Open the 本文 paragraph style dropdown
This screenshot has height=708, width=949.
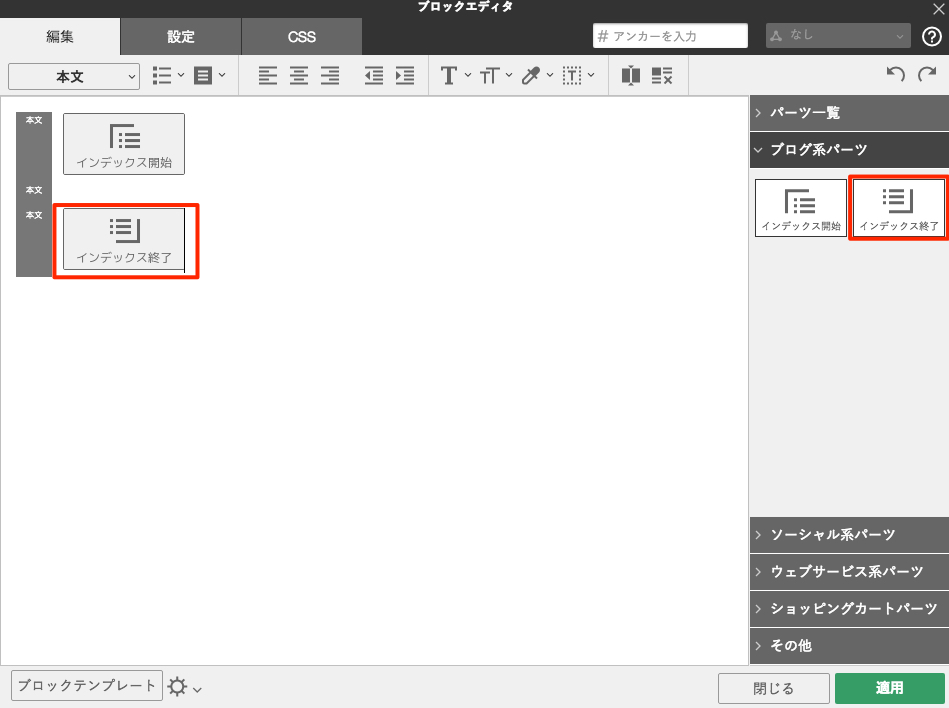click(x=74, y=77)
